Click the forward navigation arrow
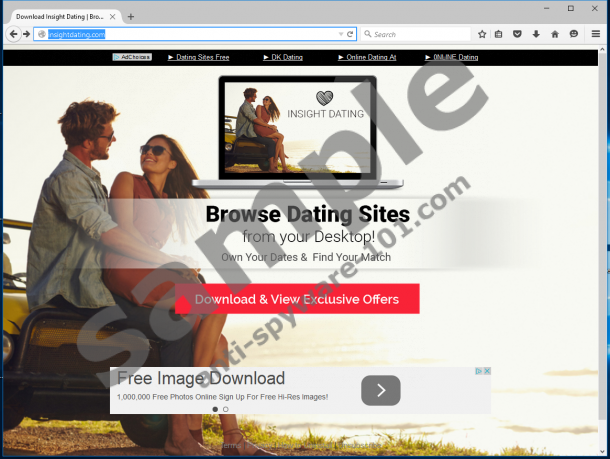 [x=25, y=34]
